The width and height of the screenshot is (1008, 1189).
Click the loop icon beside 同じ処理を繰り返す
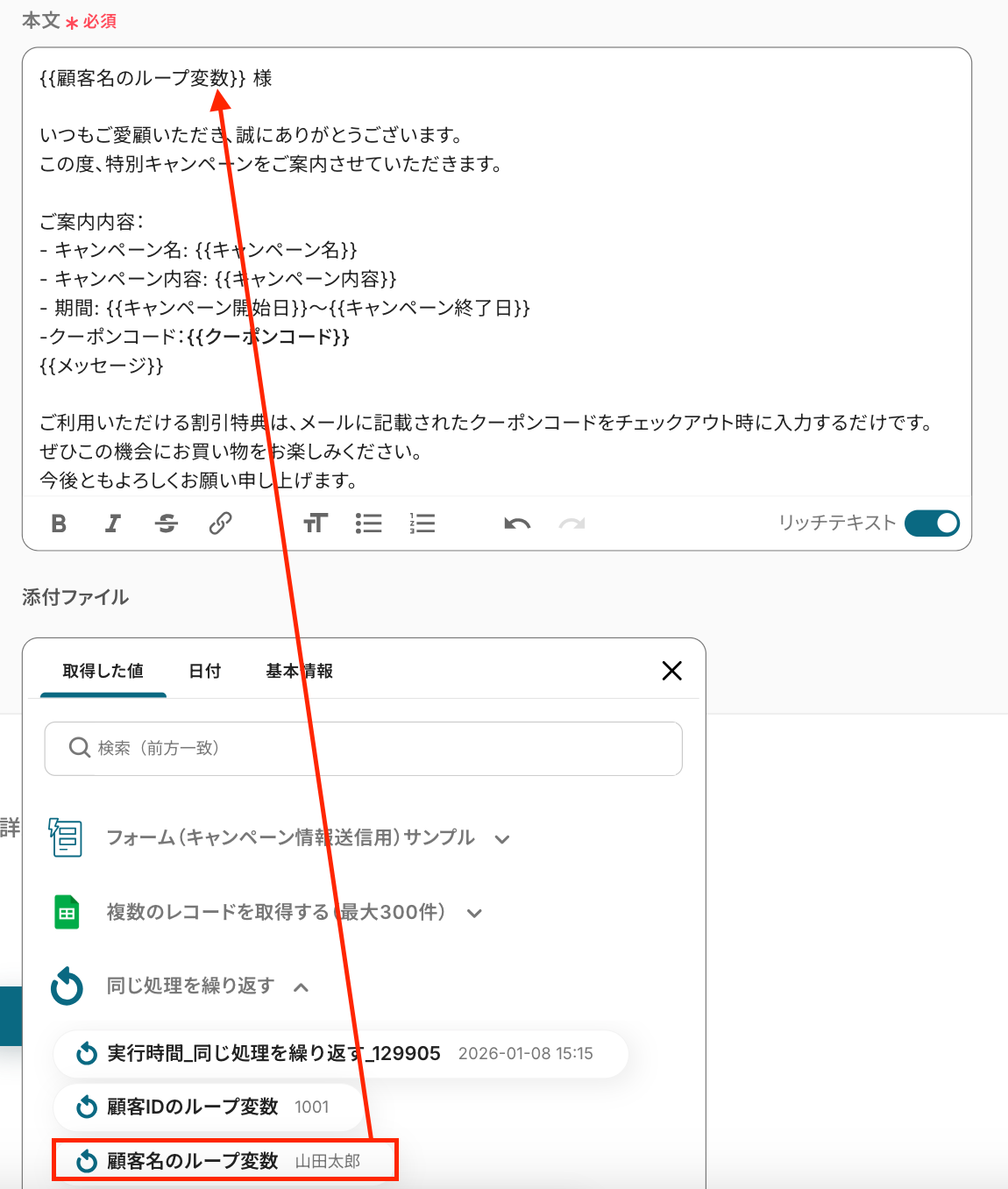pos(67,986)
